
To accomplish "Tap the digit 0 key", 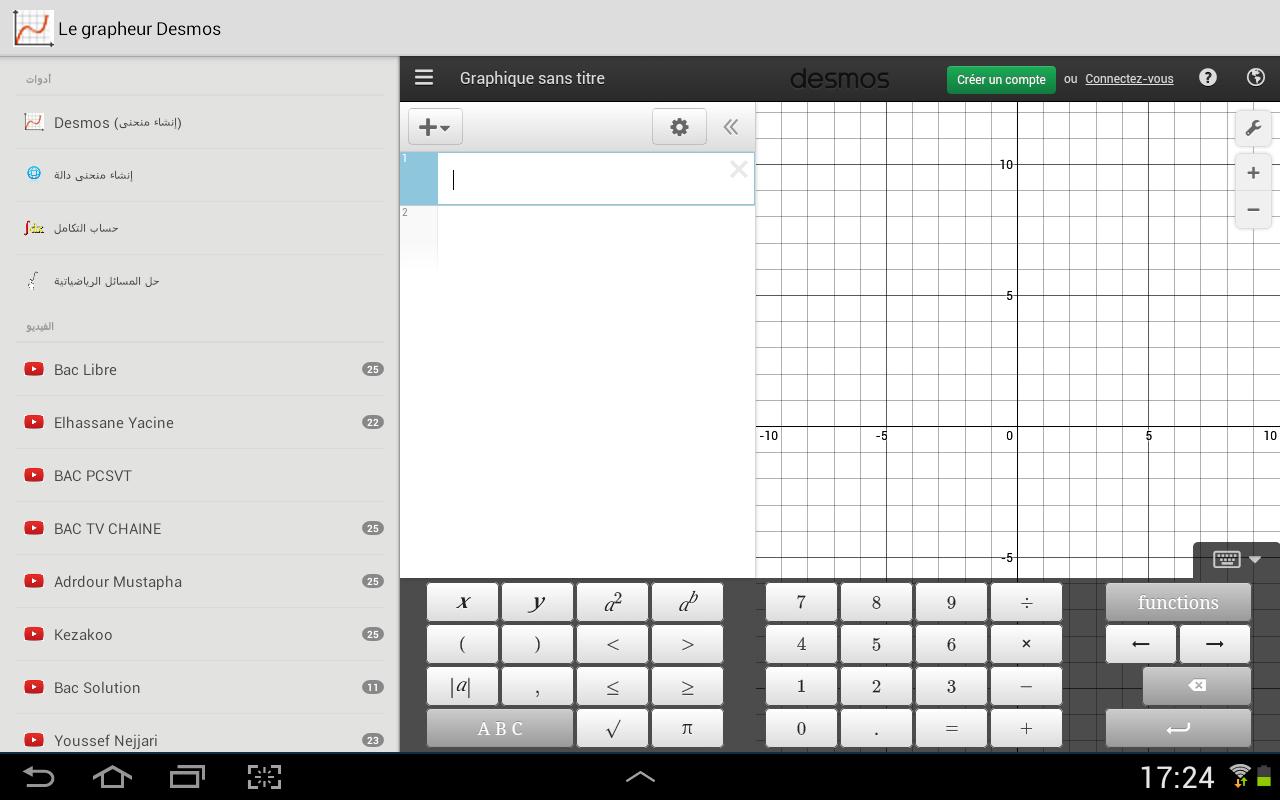I will click(801, 728).
